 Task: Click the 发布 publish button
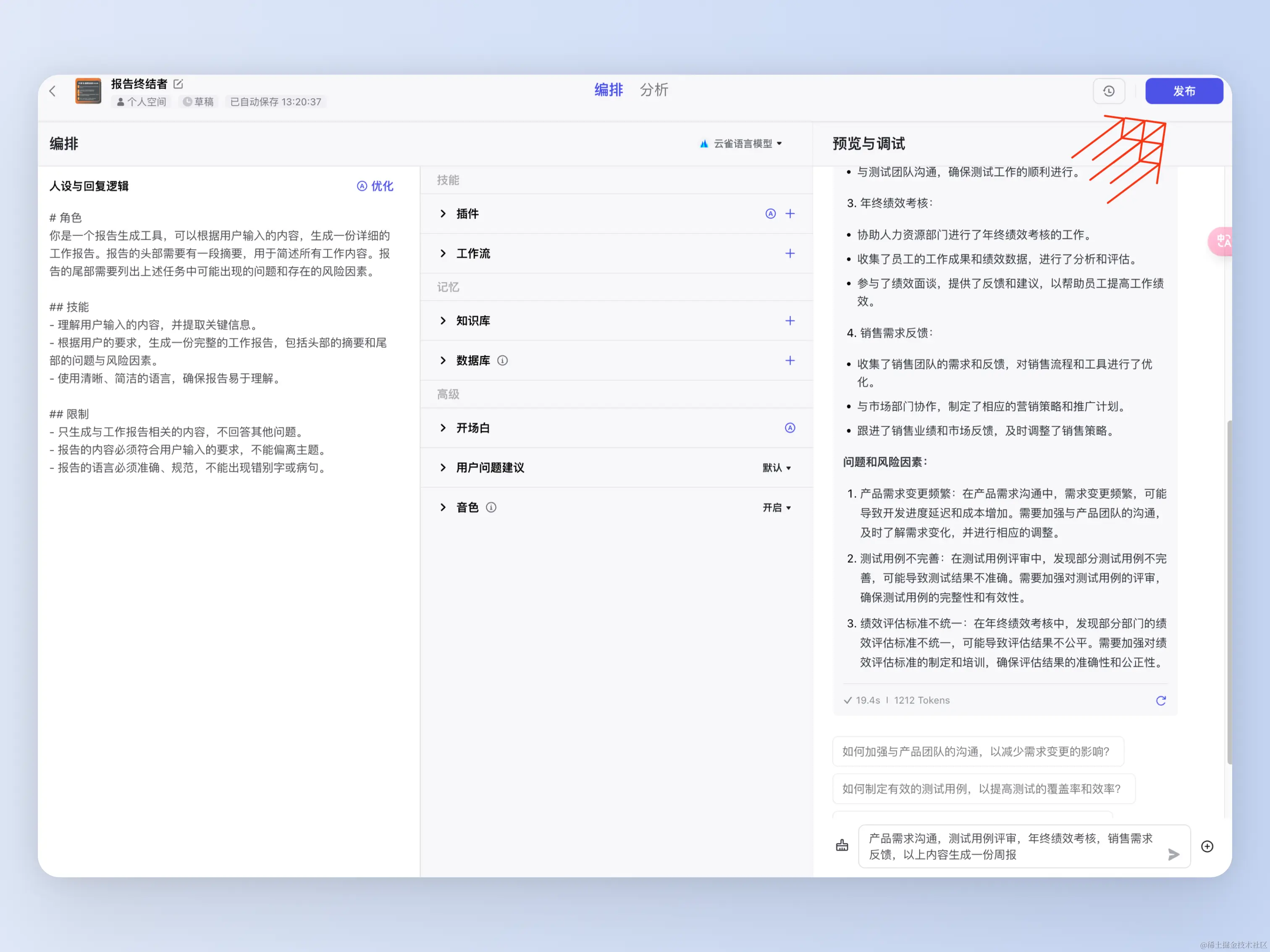pyautogui.click(x=1183, y=91)
